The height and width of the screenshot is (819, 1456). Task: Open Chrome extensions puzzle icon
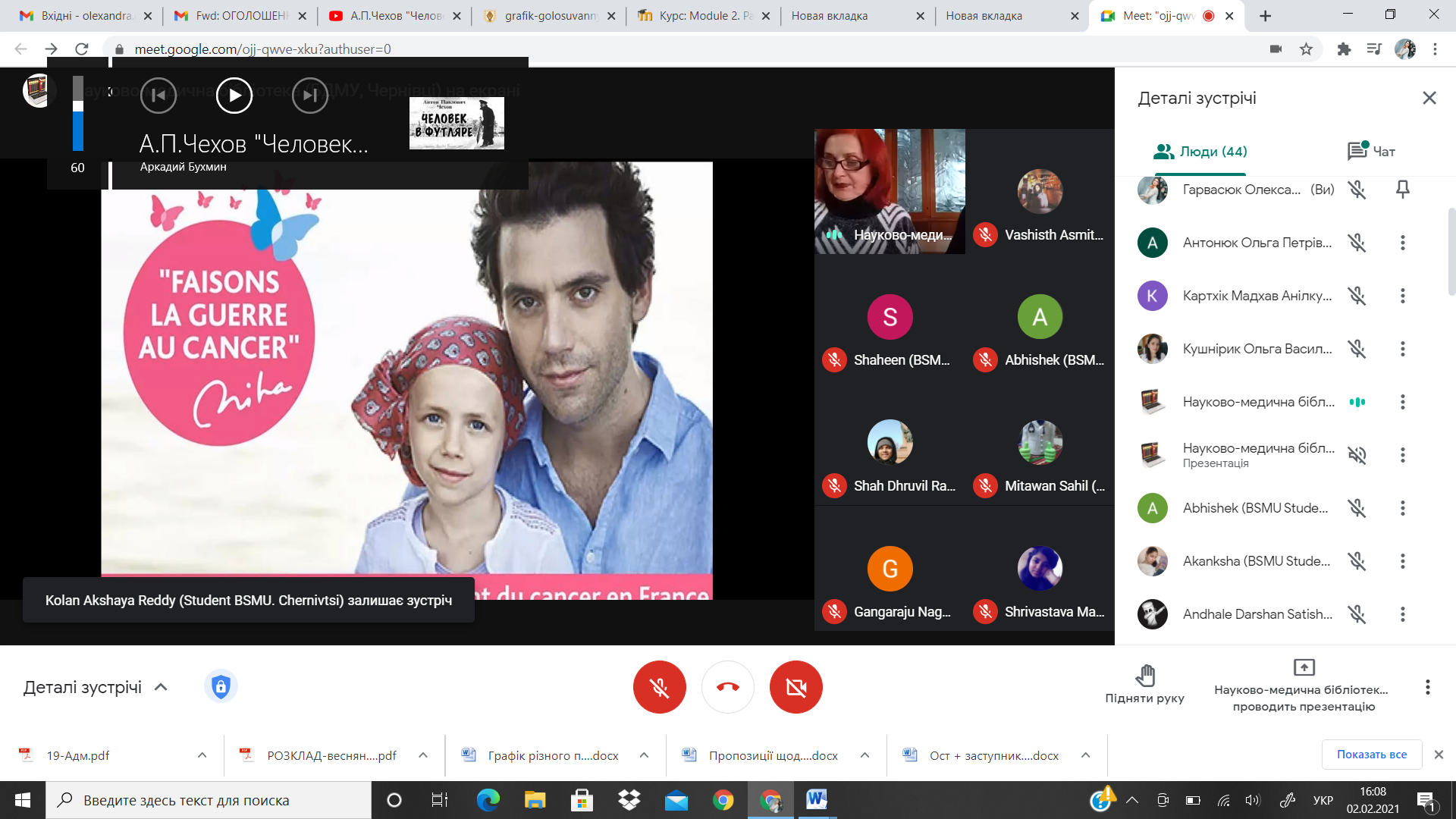pyautogui.click(x=1344, y=49)
